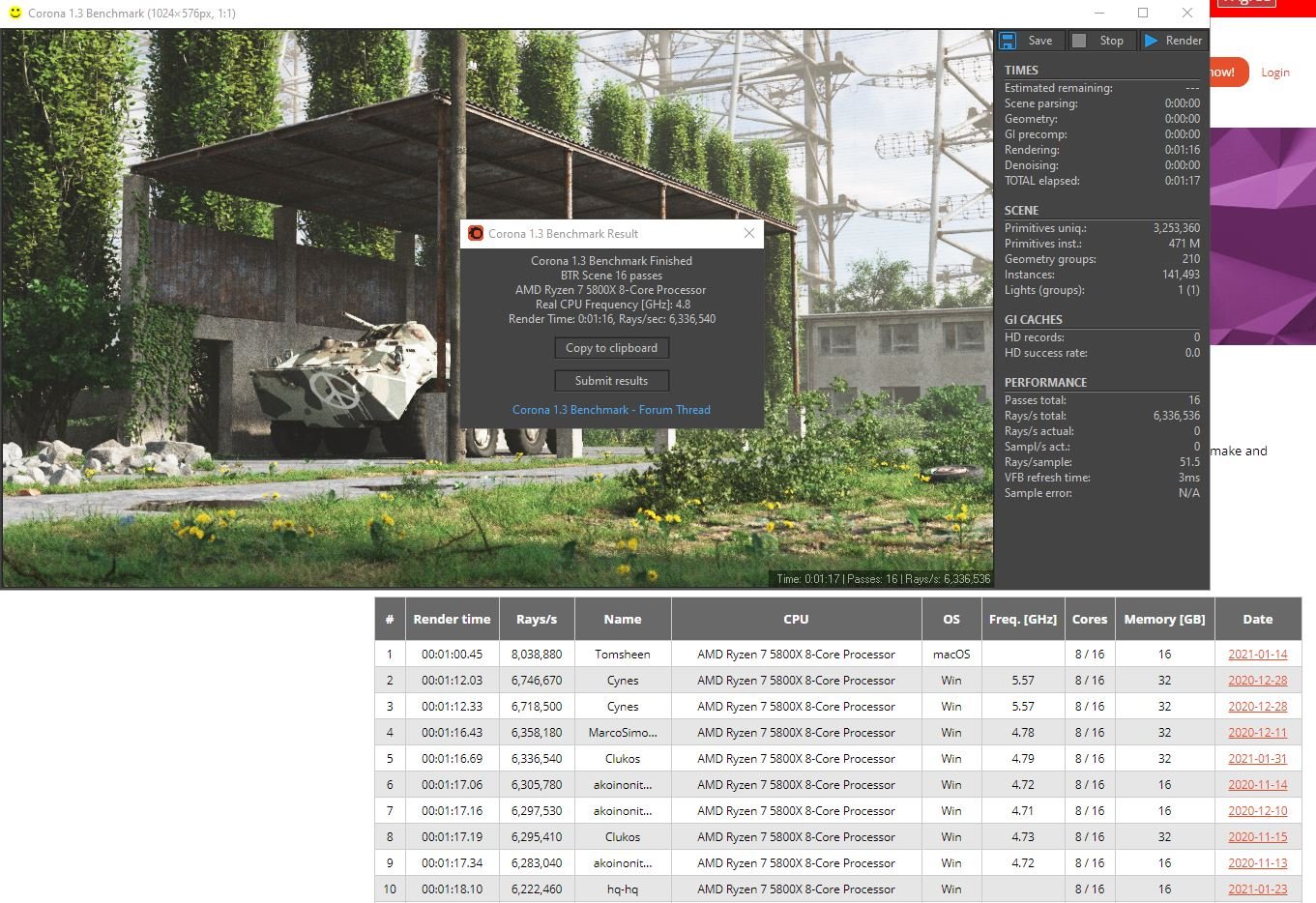Click the CPU column header
Screen dimensions: 1316x903
point(796,619)
